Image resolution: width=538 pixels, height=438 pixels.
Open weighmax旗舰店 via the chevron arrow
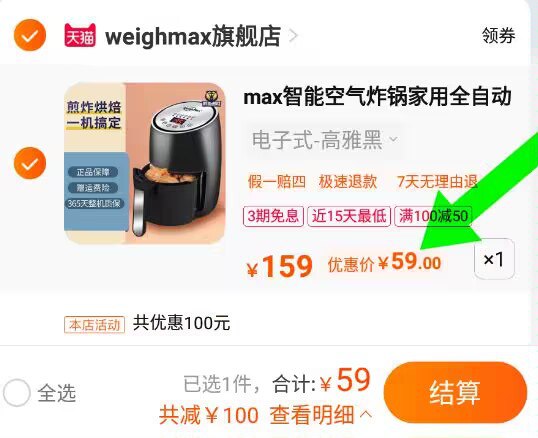pyautogui.click(x=294, y=36)
